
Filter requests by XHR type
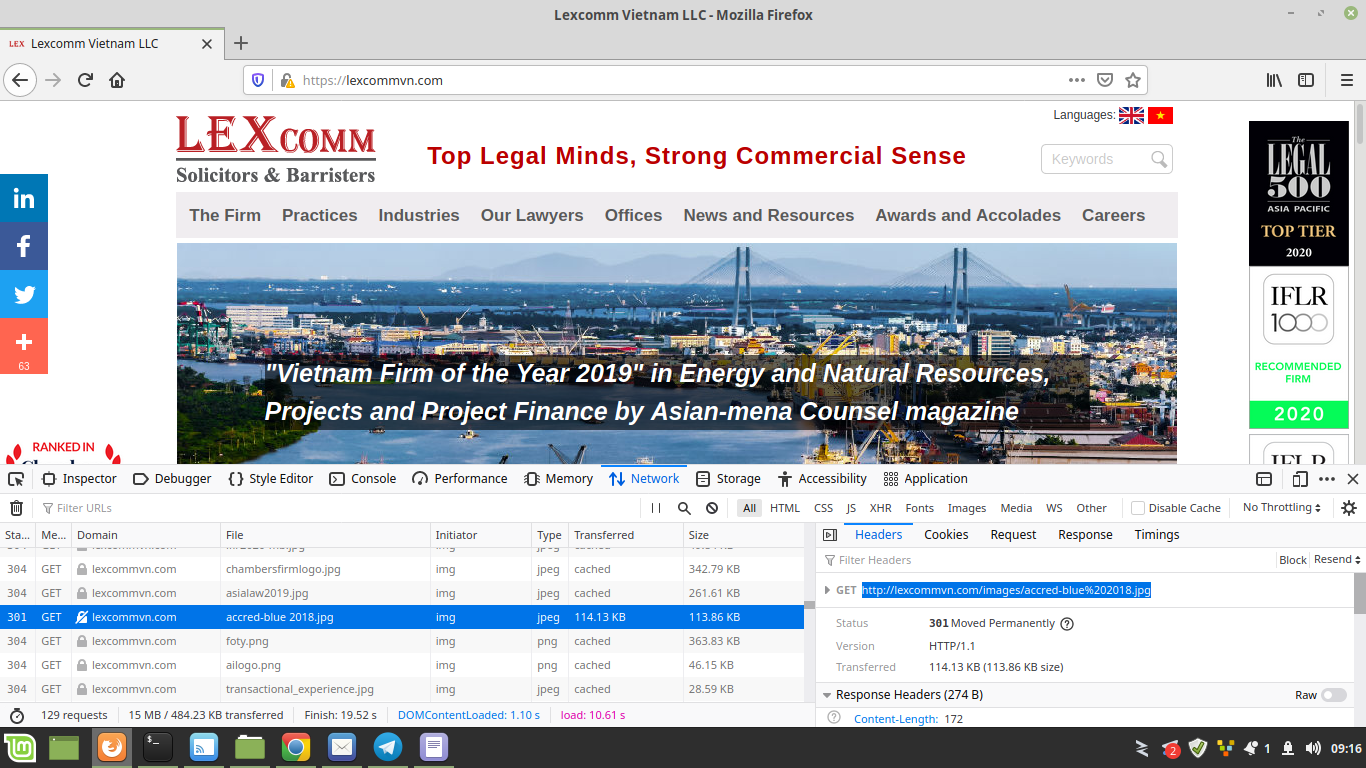(x=880, y=508)
